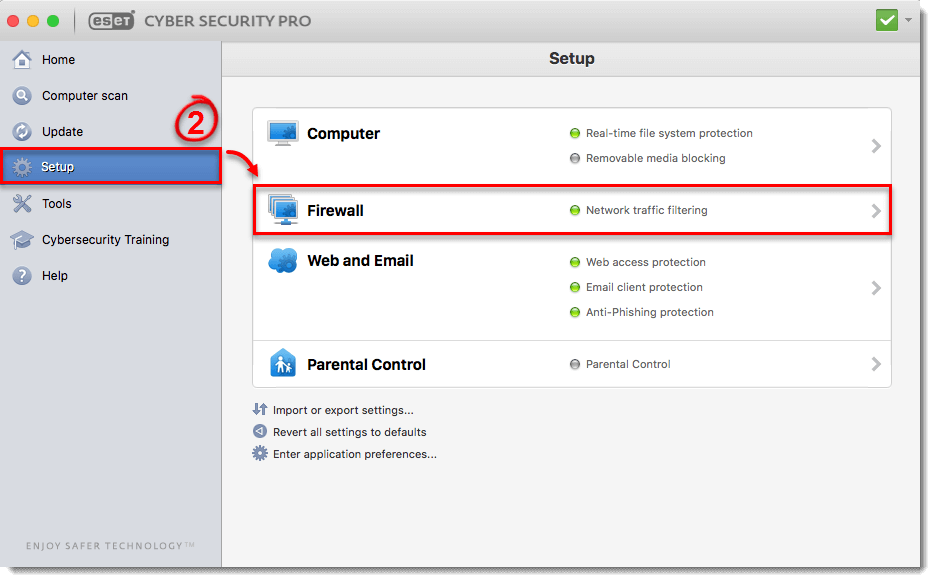The image size is (929, 576).
Task: Select the Setup menu item
Action: [x=111, y=167]
